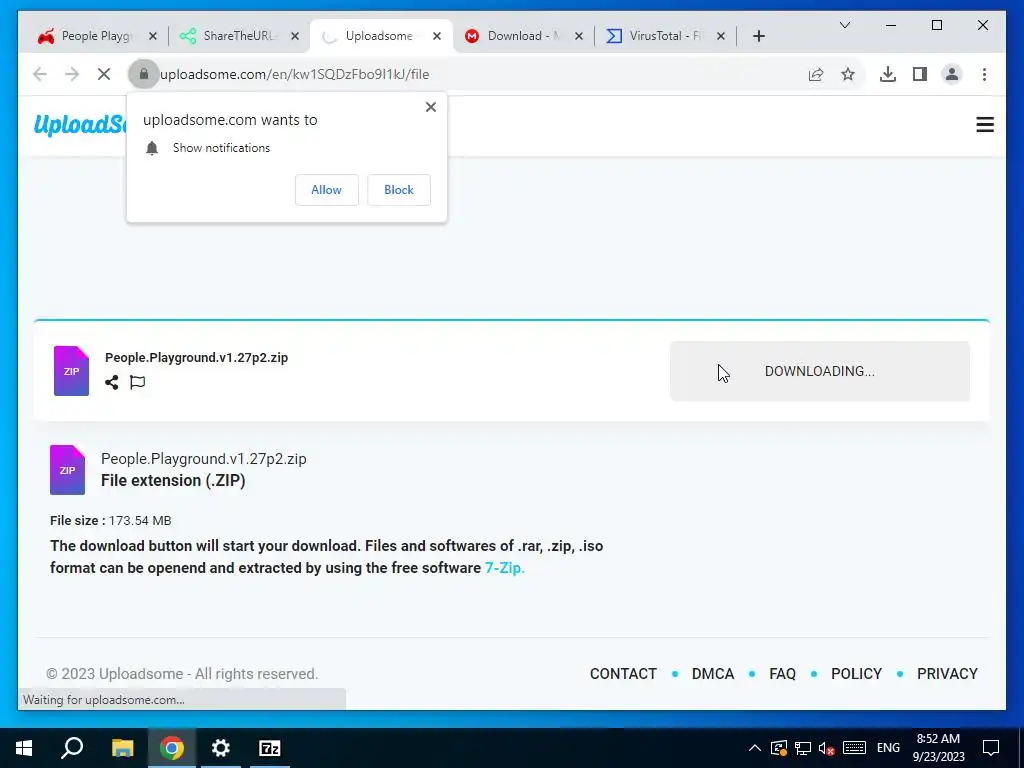The height and width of the screenshot is (768, 1024).
Task: Open the site hamburger menu
Action: point(985,125)
